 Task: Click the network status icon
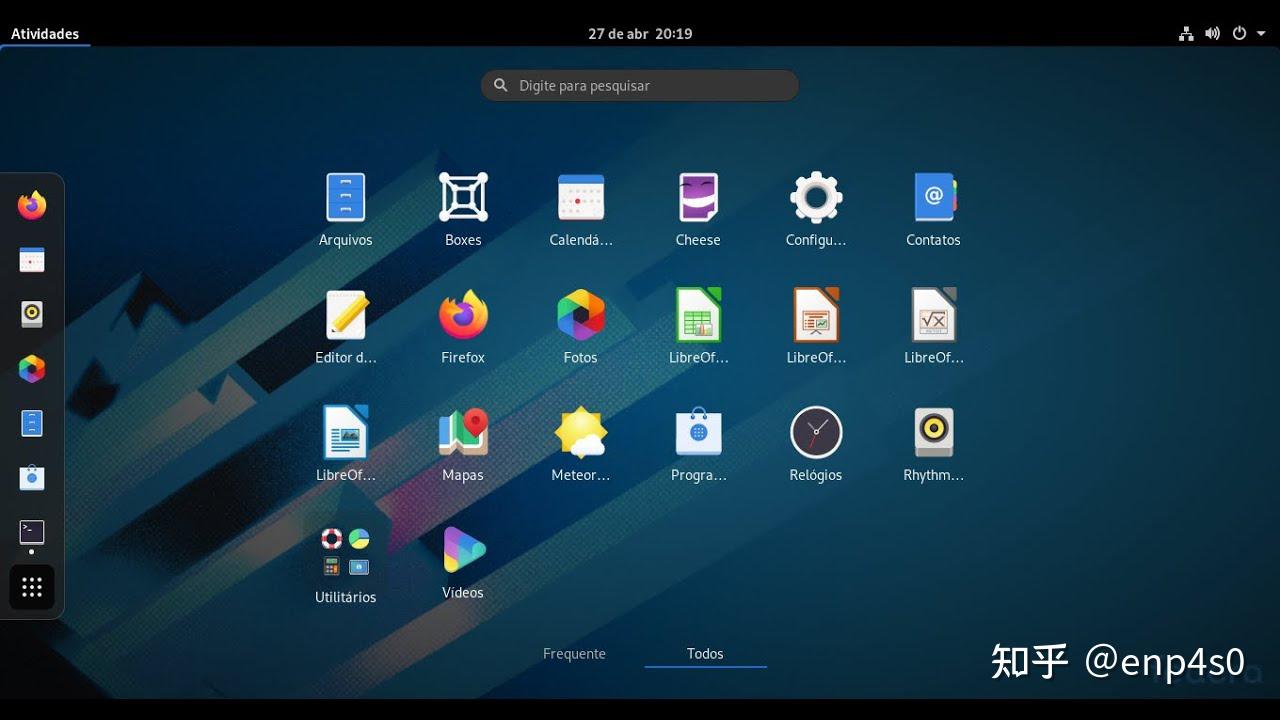(1186, 33)
